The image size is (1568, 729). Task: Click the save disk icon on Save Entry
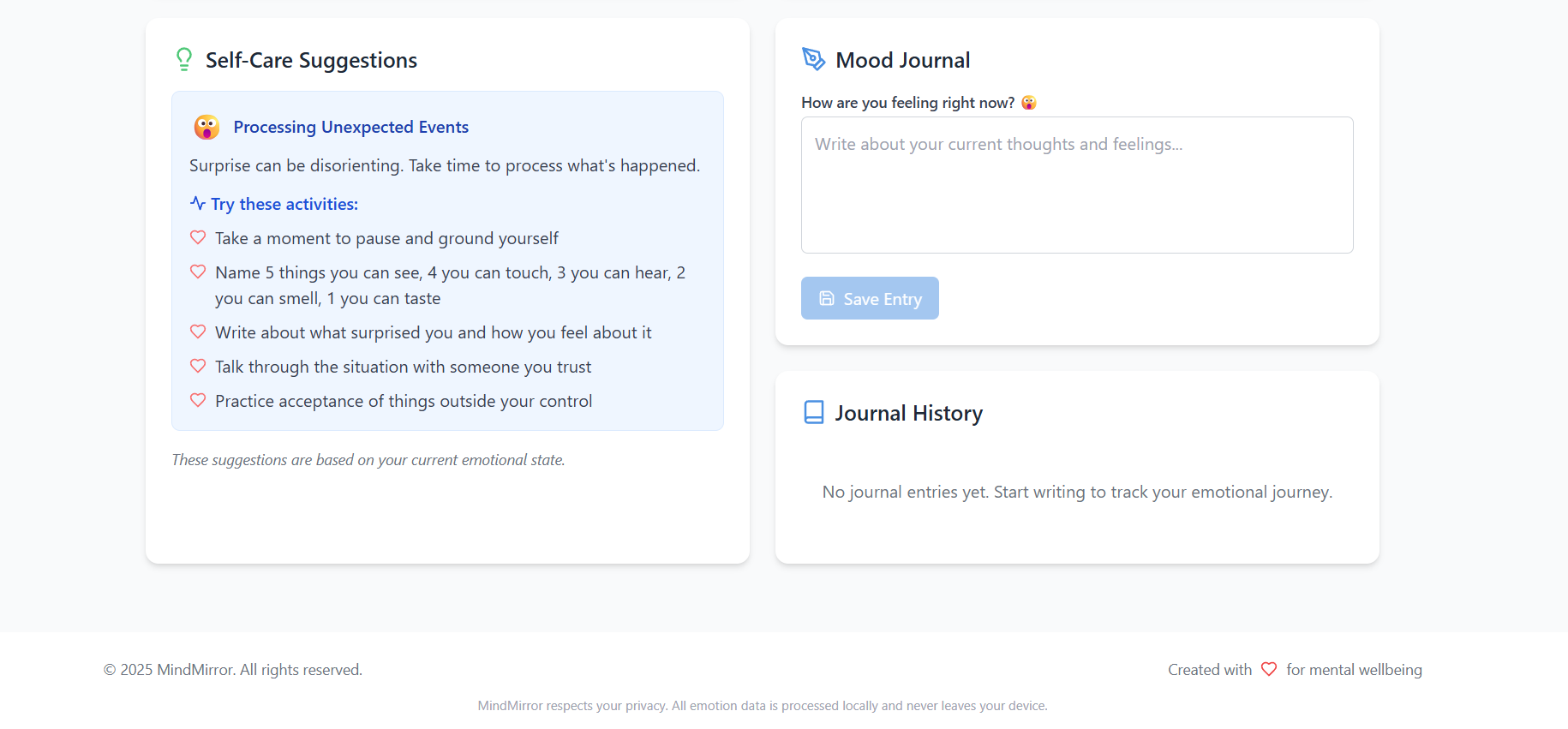point(825,297)
